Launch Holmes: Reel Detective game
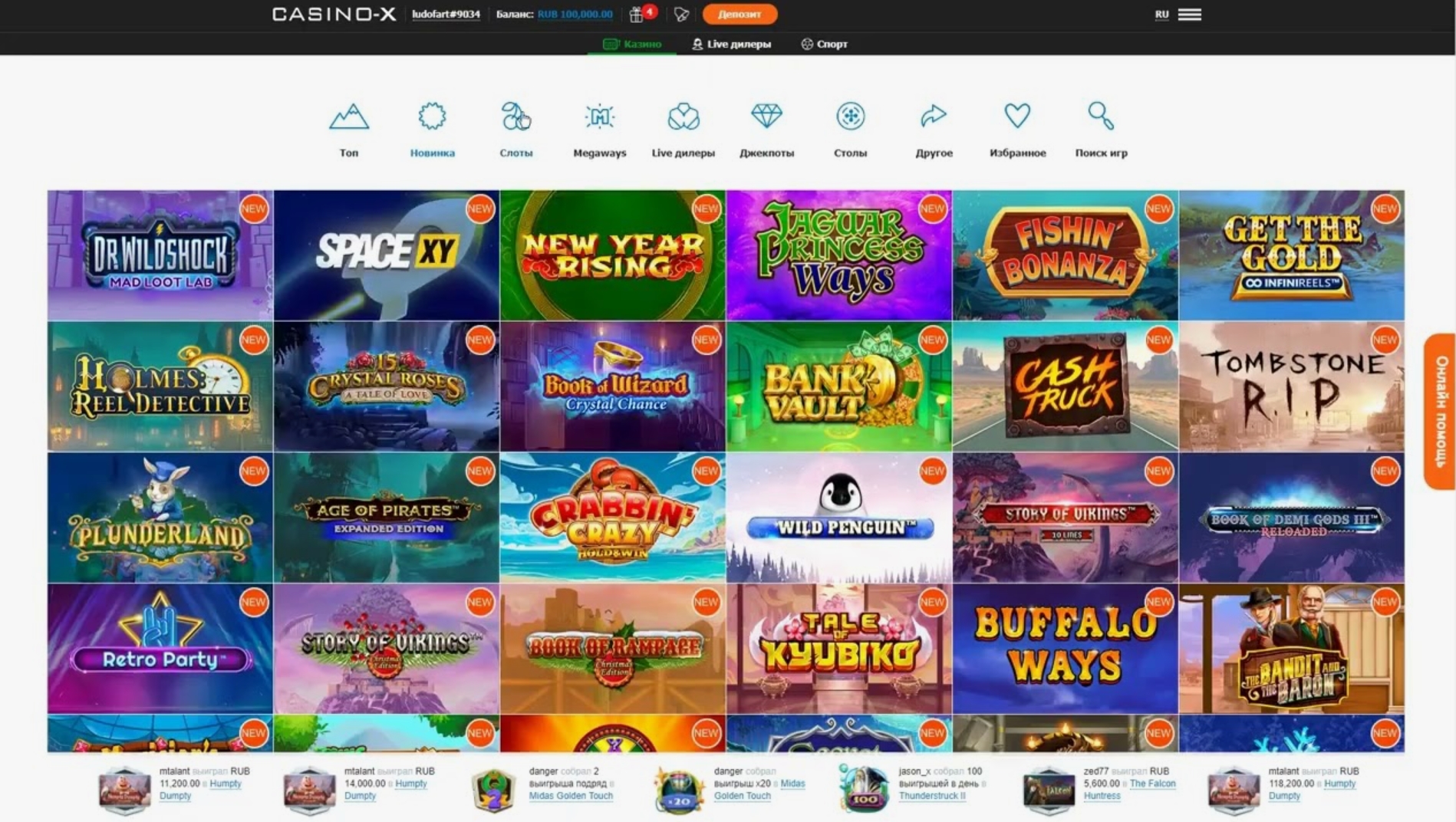The height and width of the screenshot is (822, 1456). click(160, 386)
